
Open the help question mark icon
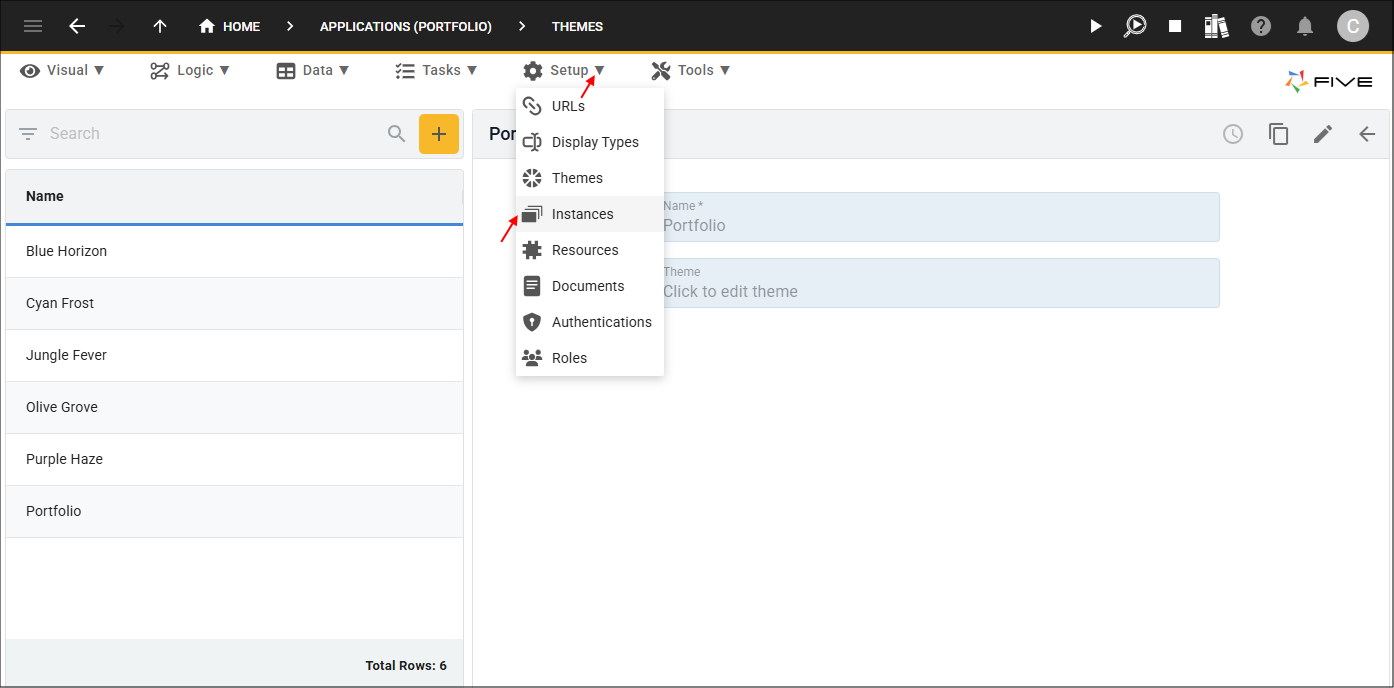[x=1261, y=26]
